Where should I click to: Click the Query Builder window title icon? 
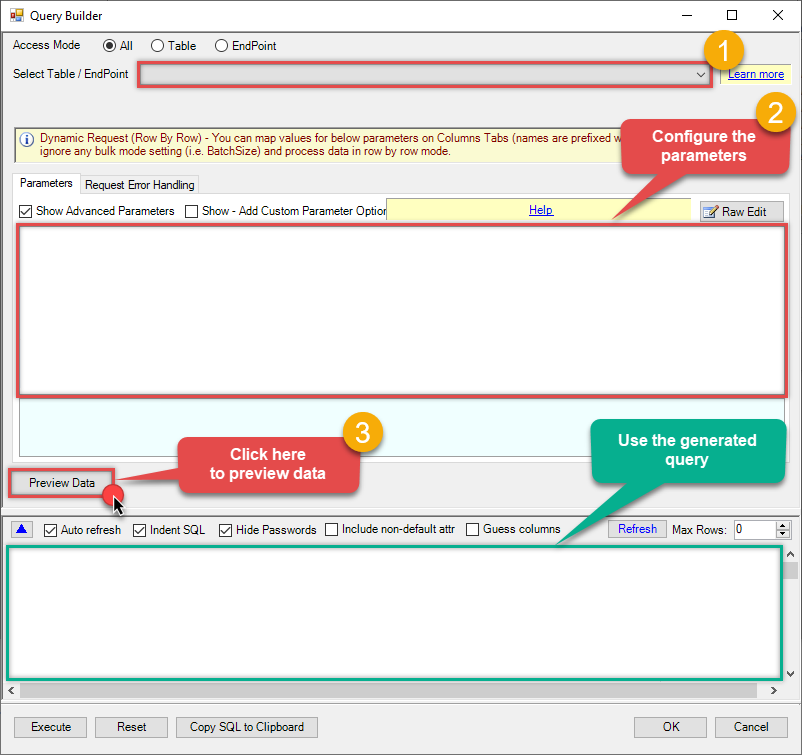(16, 16)
